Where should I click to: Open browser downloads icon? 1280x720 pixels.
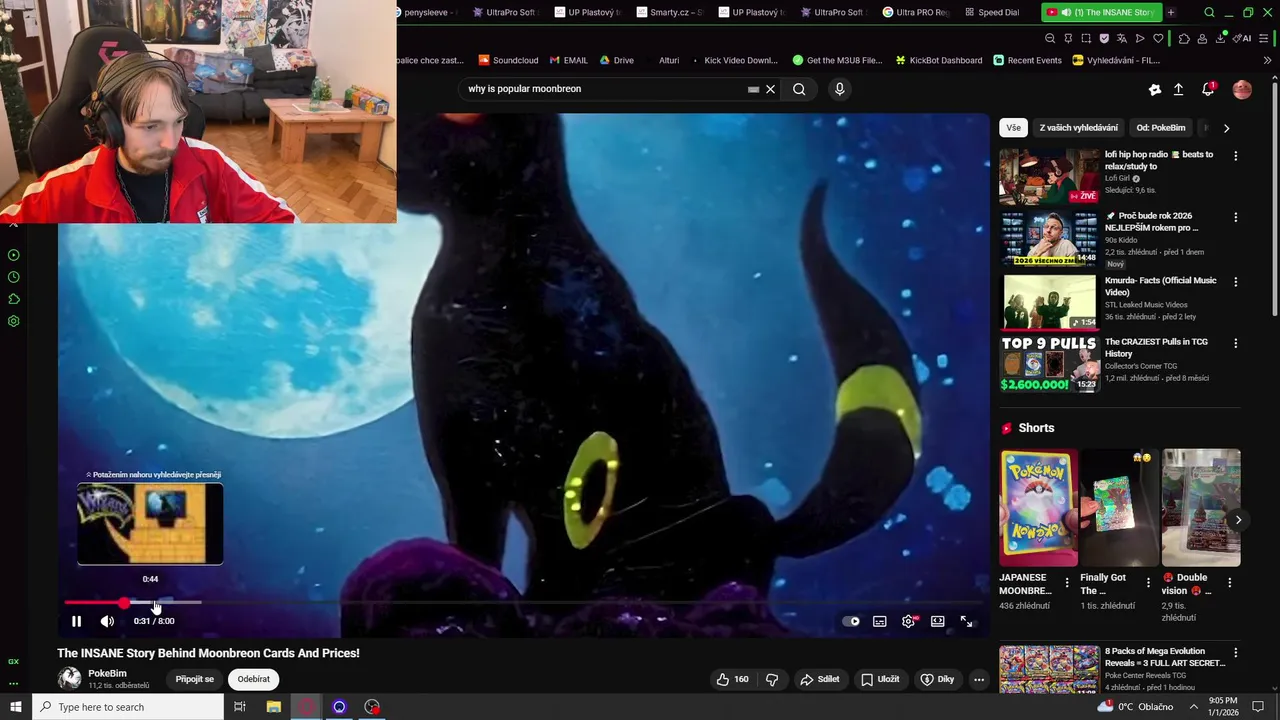(1221, 38)
